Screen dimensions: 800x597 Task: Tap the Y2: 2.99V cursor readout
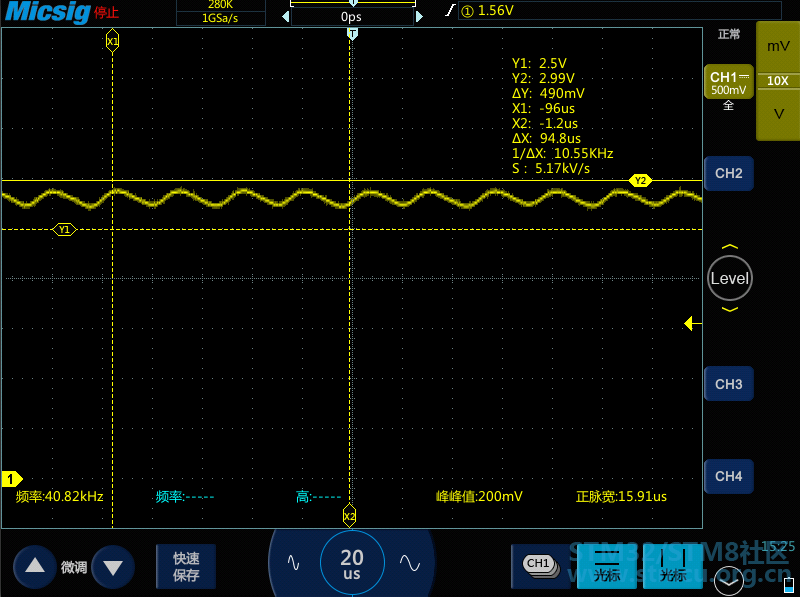543,78
